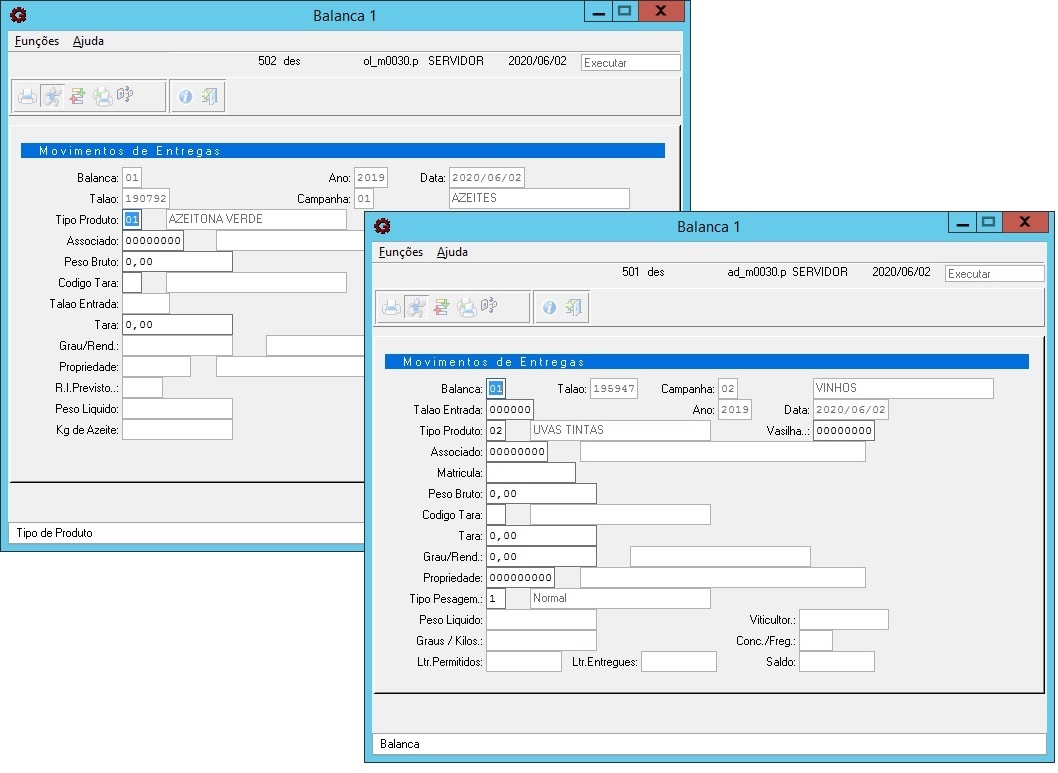Click the AZEITONA VERDE description field
The image size is (1058, 773).
(256, 219)
